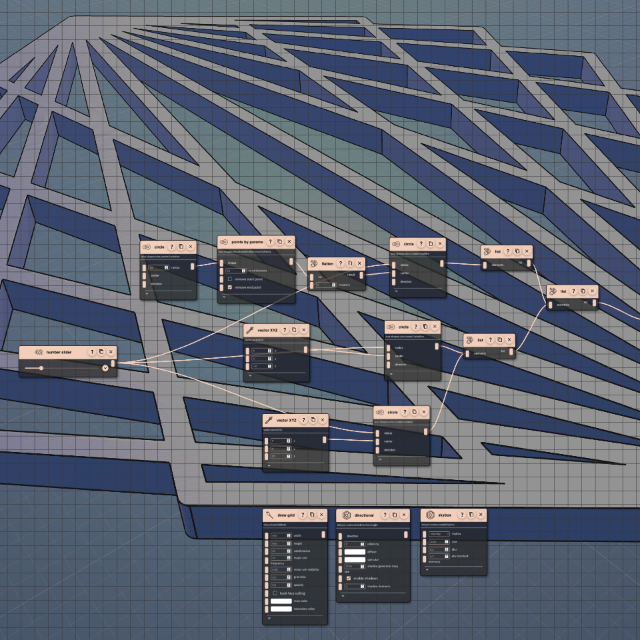Click the number slider handle

41,368
